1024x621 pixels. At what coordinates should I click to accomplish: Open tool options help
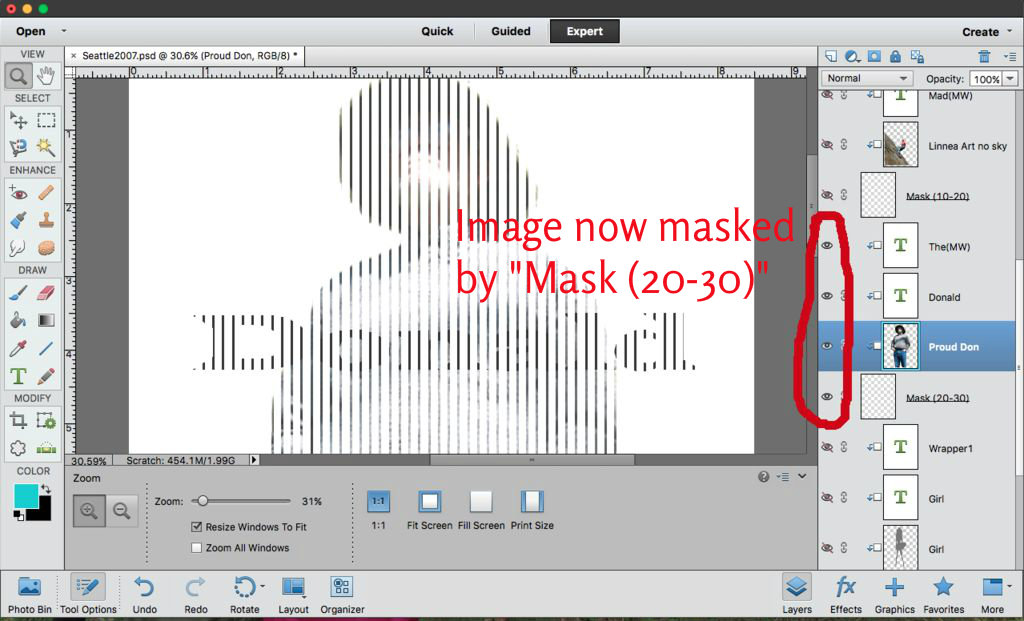(763, 477)
